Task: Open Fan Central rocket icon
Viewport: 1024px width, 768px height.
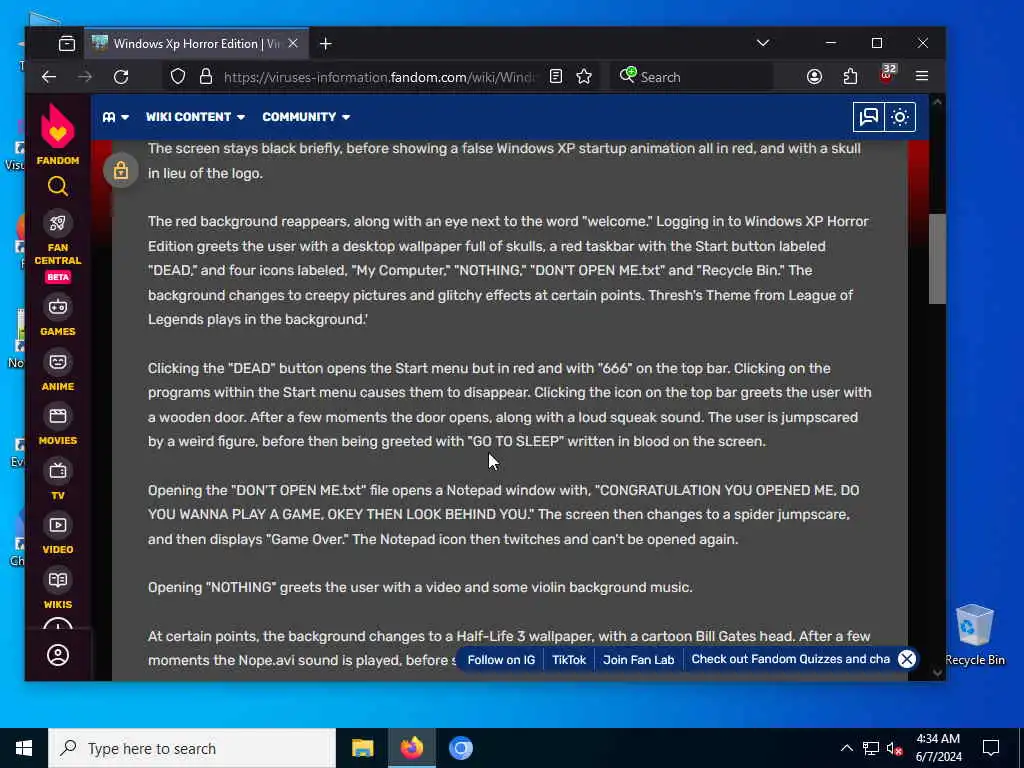Action: pyautogui.click(x=57, y=223)
